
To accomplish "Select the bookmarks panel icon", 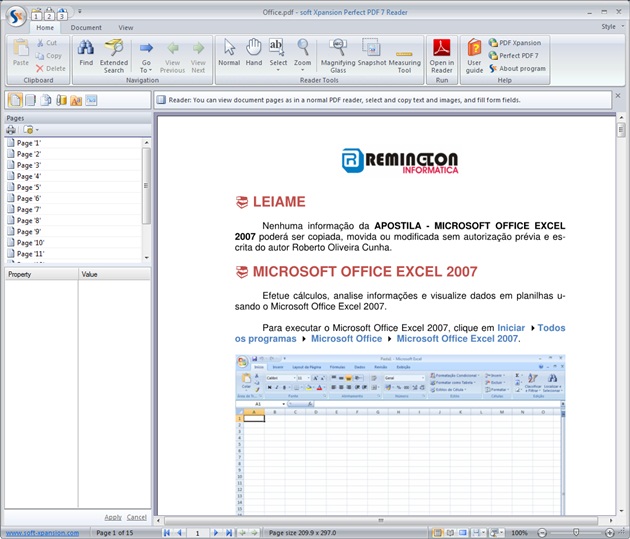I will [31, 100].
